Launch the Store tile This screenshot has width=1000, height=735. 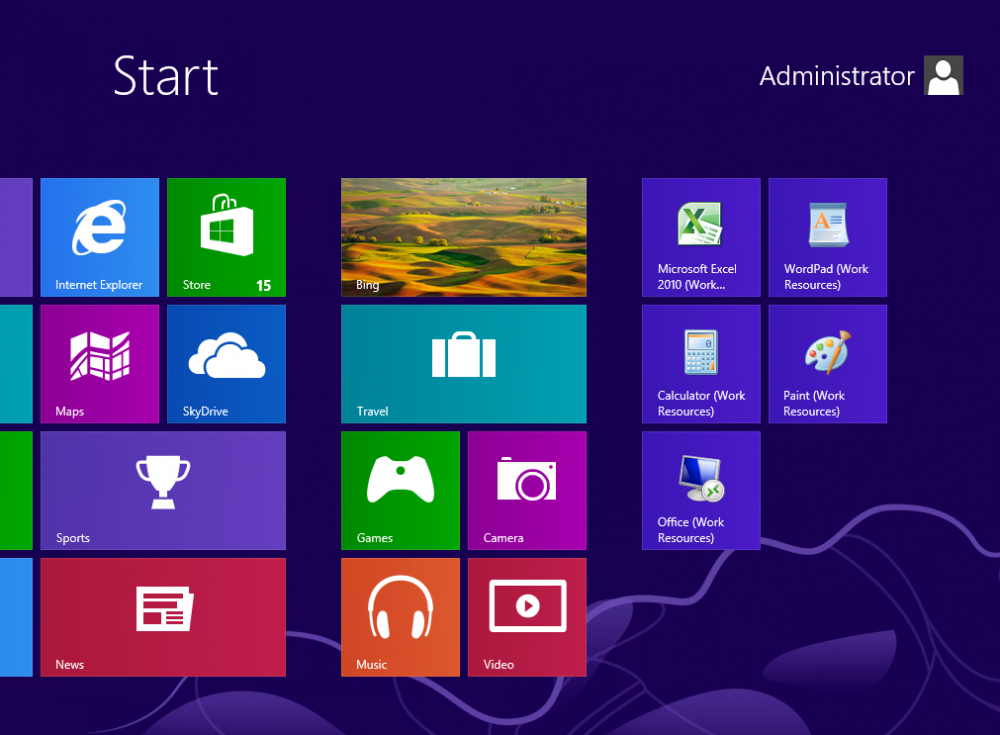[x=226, y=237]
